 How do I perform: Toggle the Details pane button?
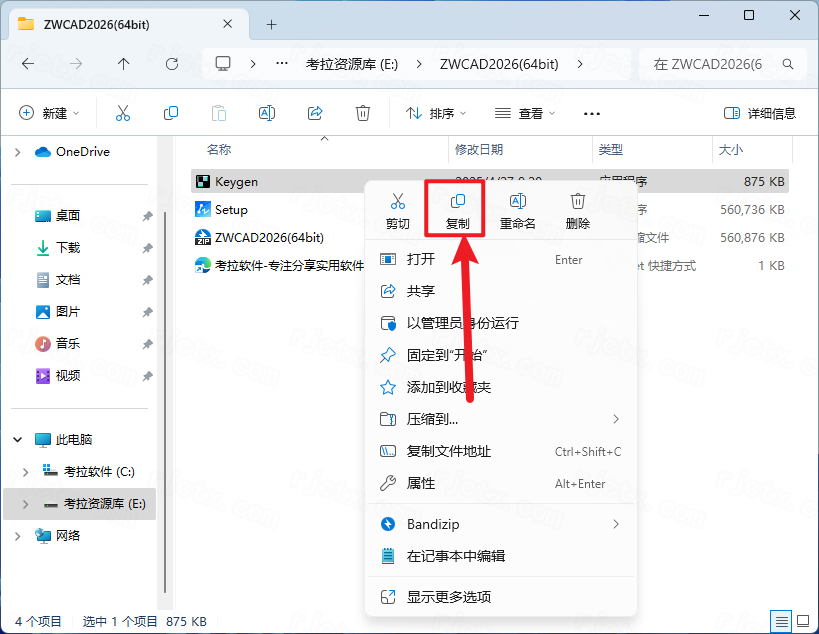click(759, 113)
